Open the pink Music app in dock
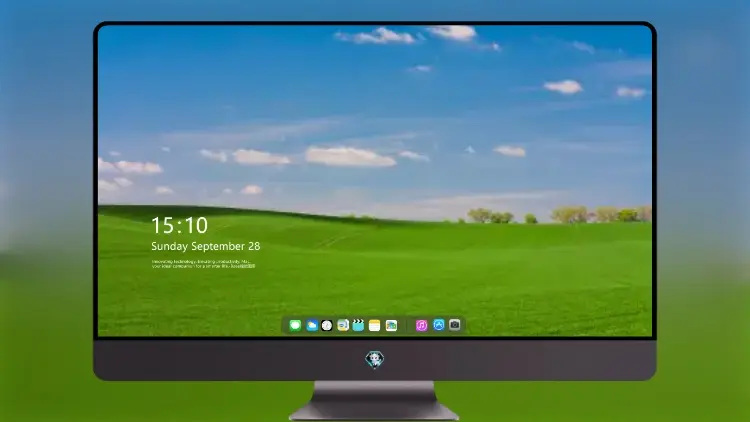 point(421,325)
